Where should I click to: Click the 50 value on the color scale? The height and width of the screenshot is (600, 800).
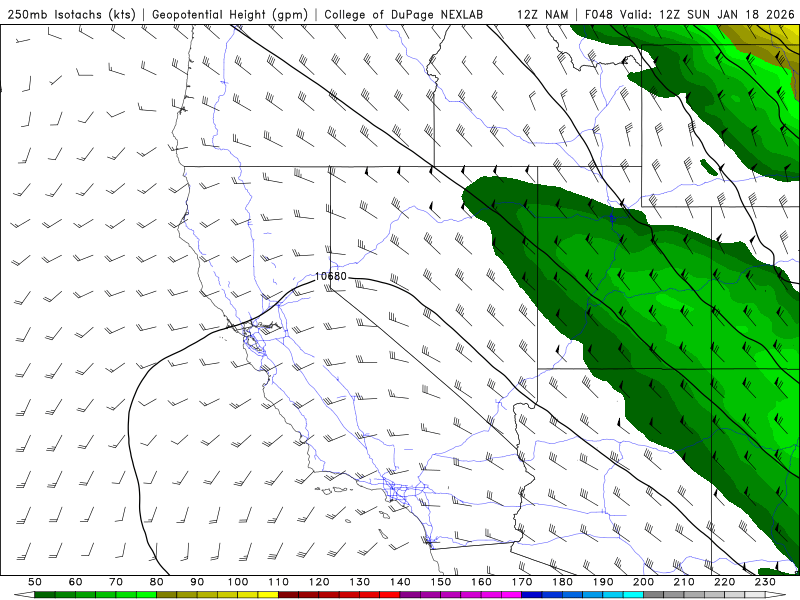(35, 582)
